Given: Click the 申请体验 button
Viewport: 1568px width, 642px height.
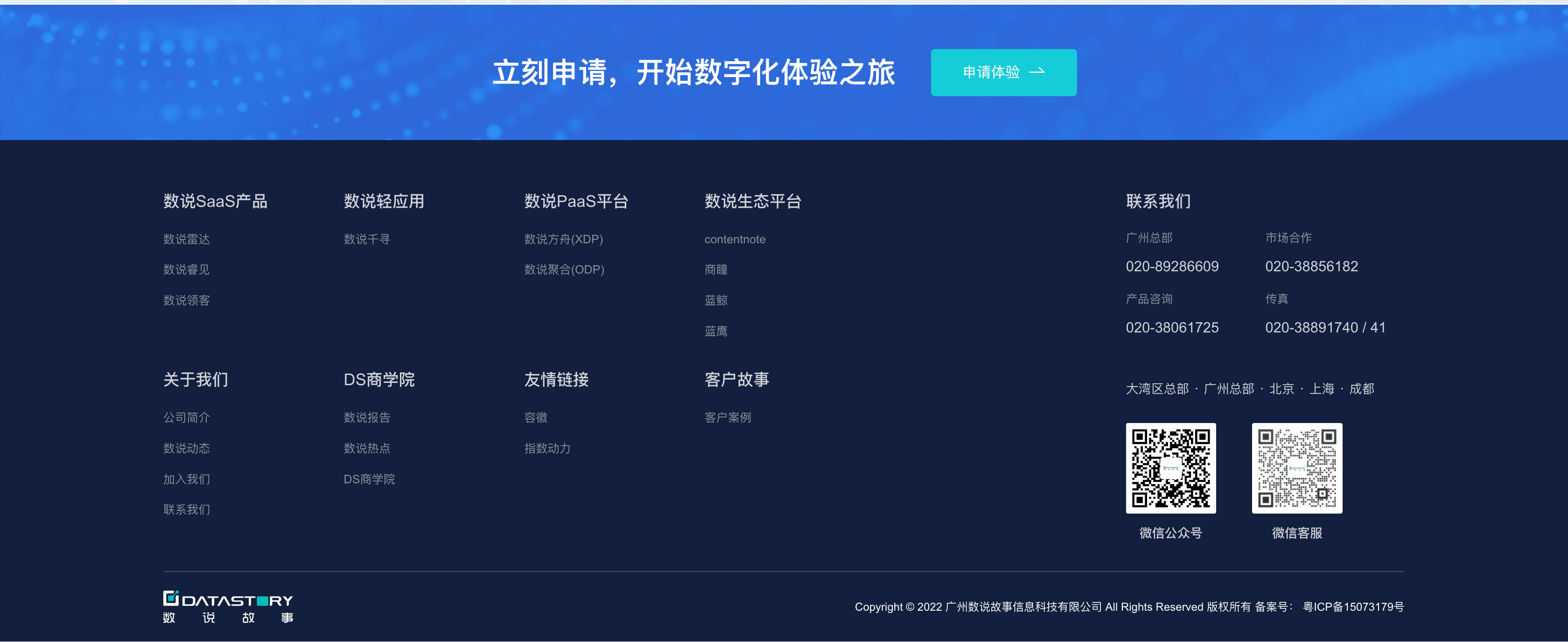Looking at the screenshot, I should (1003, 72).
